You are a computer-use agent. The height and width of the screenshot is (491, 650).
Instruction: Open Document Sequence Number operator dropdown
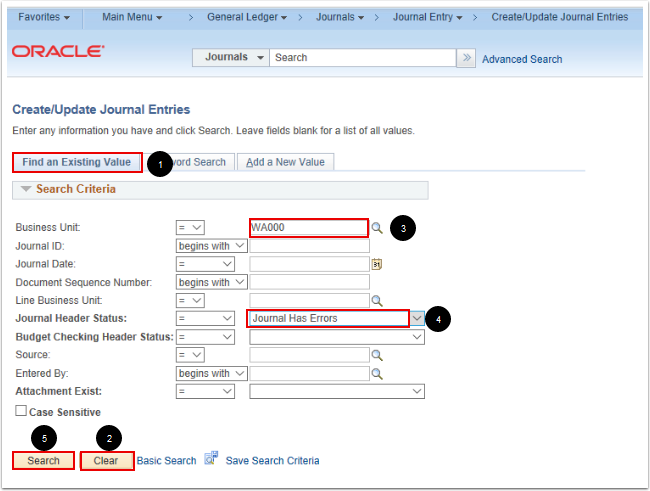211,282
